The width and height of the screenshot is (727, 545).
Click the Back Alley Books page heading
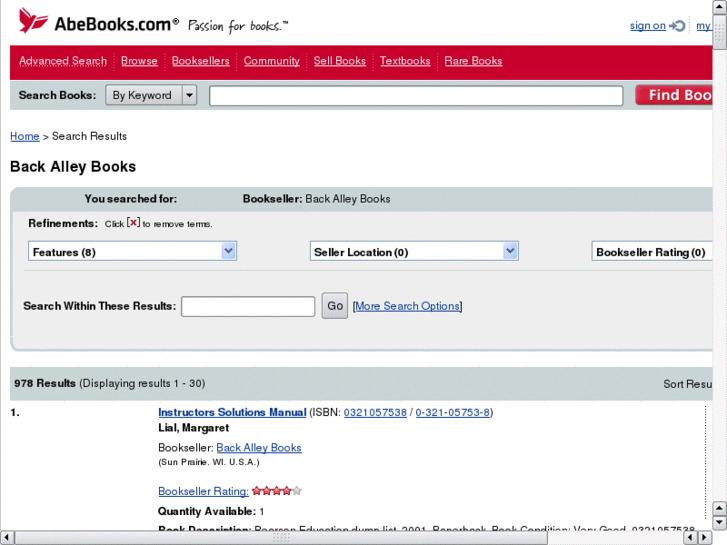[x=73, y=167]
